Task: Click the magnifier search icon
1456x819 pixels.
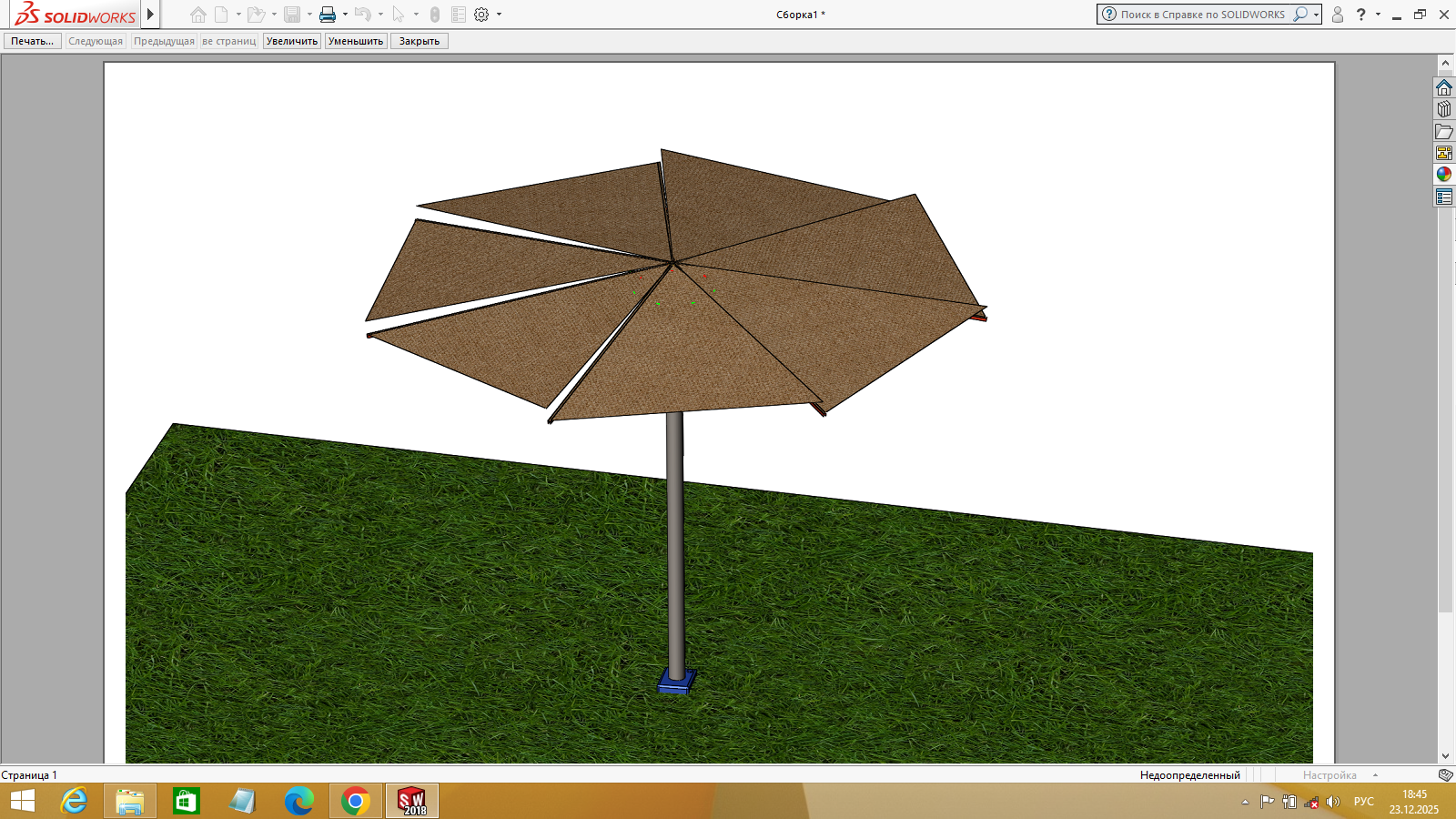Action: [1300, 15]
